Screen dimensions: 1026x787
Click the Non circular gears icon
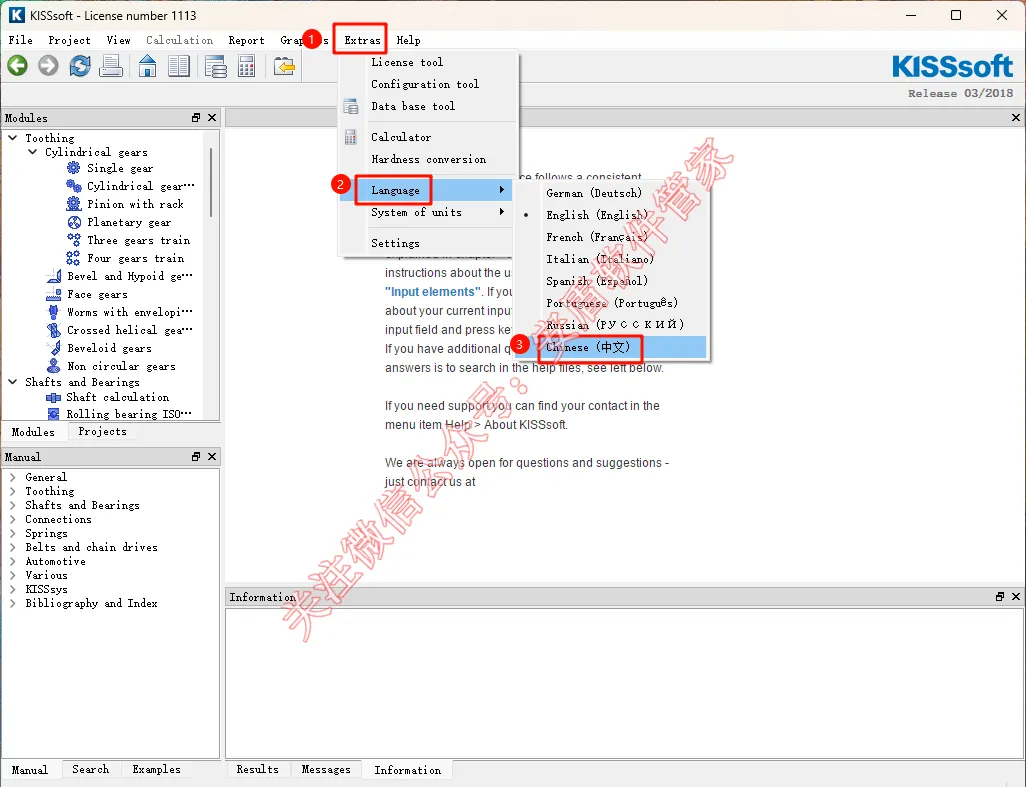(x=54, y=366)
